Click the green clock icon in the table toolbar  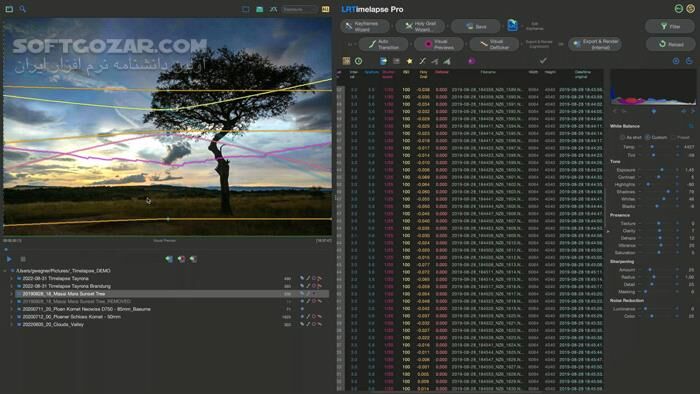[x=358, y=61]
